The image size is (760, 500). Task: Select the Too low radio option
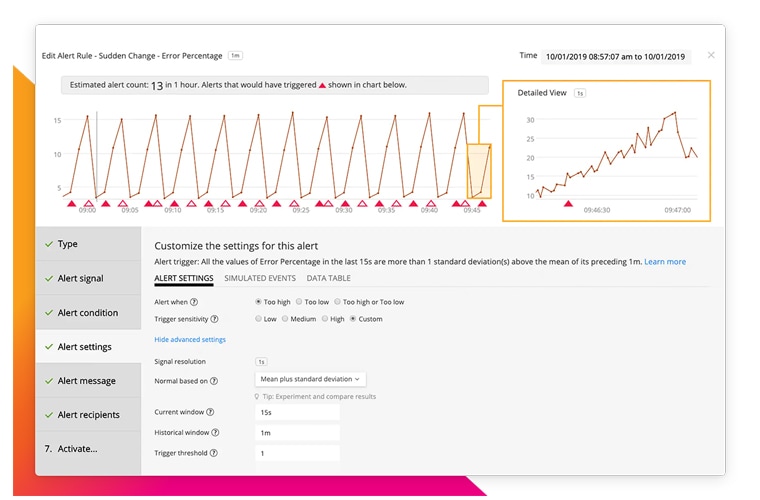click(313, 302)
